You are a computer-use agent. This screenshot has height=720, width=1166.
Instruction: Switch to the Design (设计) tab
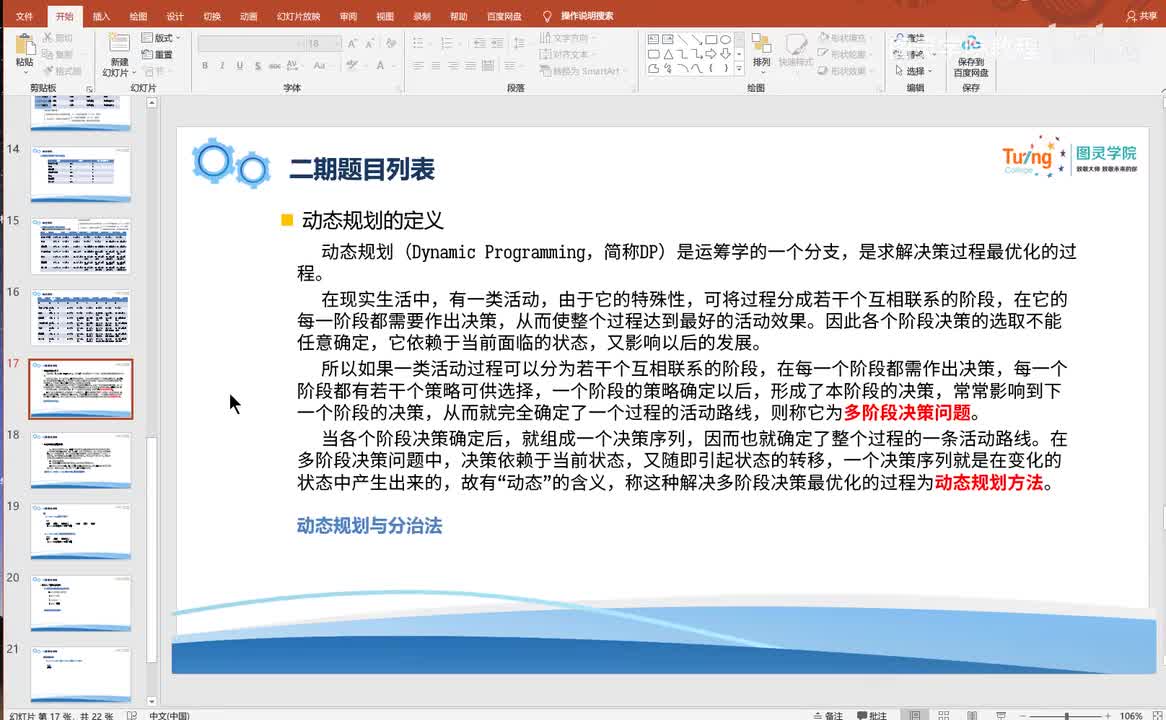[175, 16]
